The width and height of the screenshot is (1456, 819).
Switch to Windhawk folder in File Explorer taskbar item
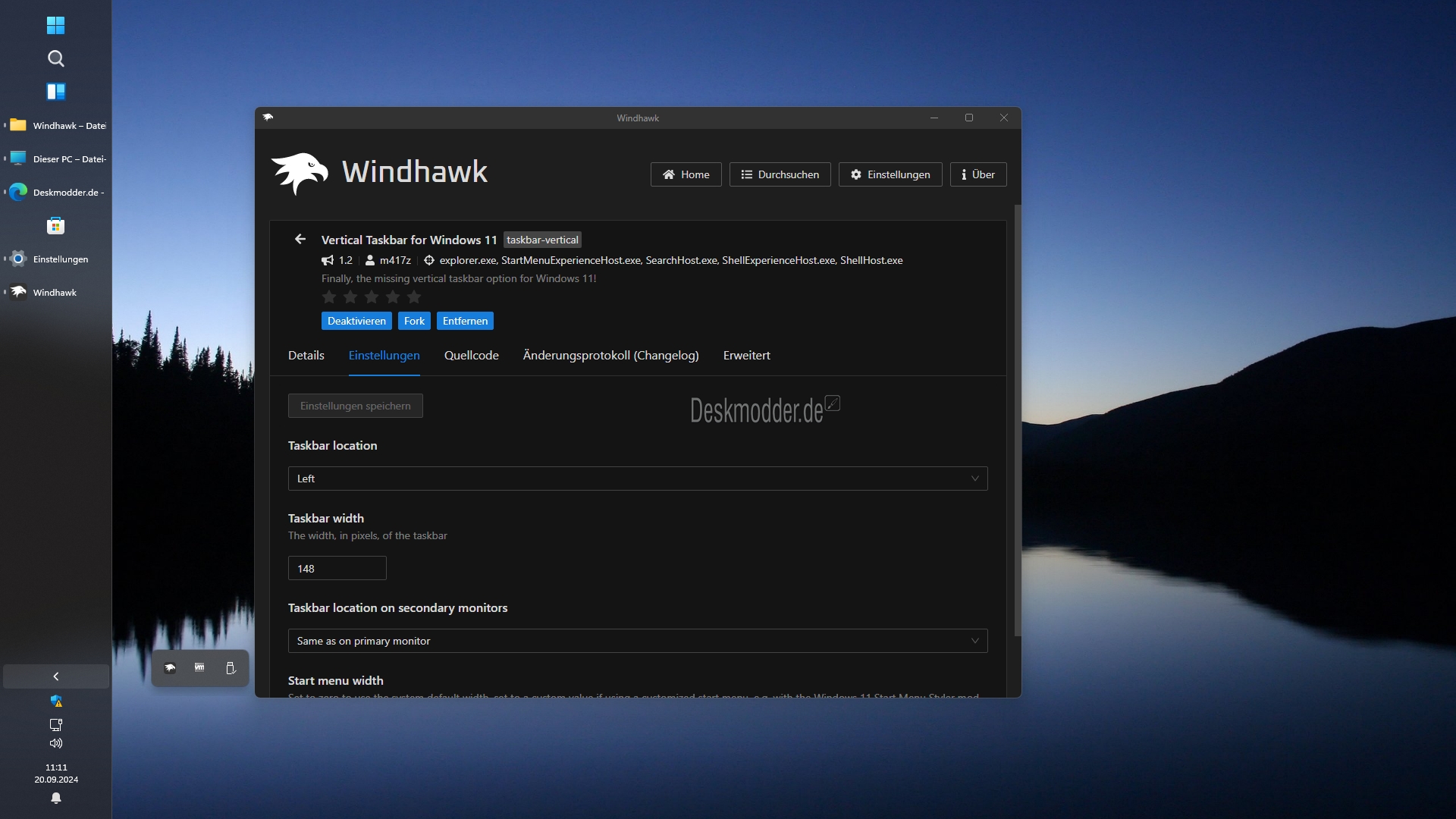tap(55, 125)
